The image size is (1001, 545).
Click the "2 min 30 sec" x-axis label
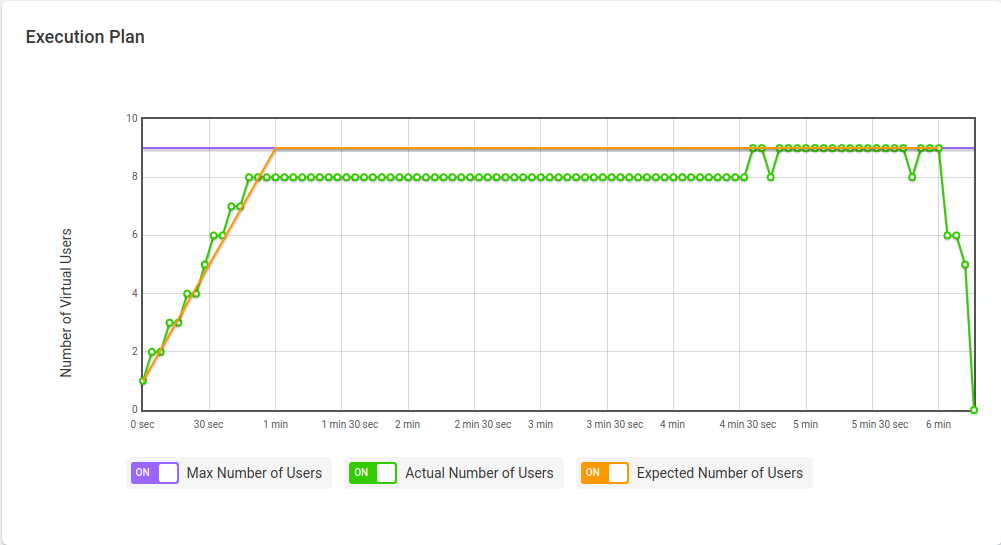[x=482, y=425]
